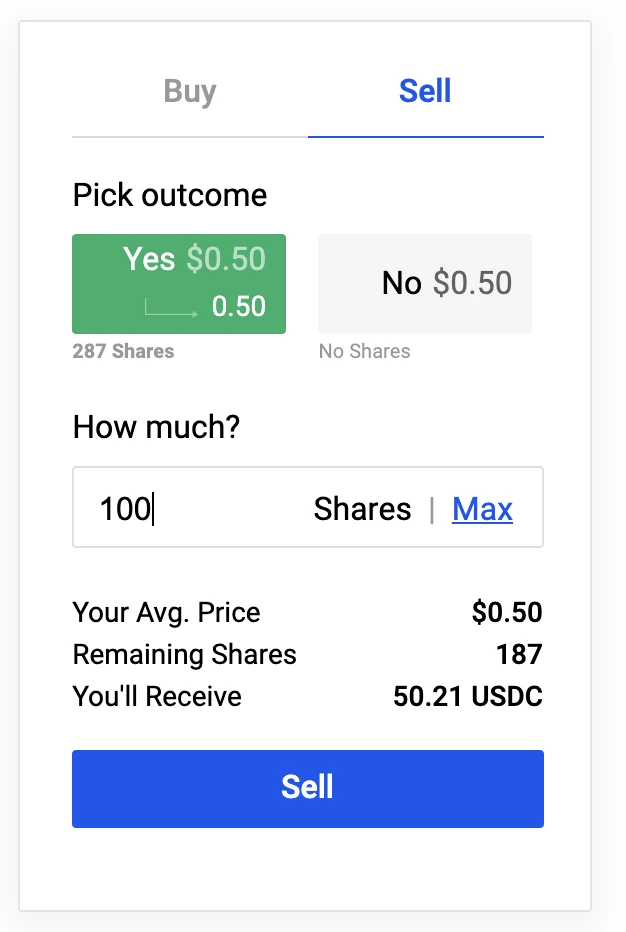Switch to the Buy tab
The image size is (626, 932).
190,92
